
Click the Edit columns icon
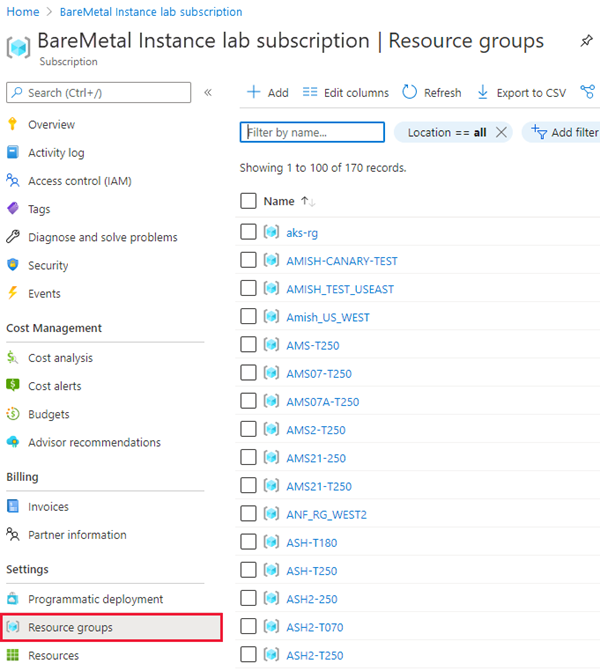tap(310, 92)
